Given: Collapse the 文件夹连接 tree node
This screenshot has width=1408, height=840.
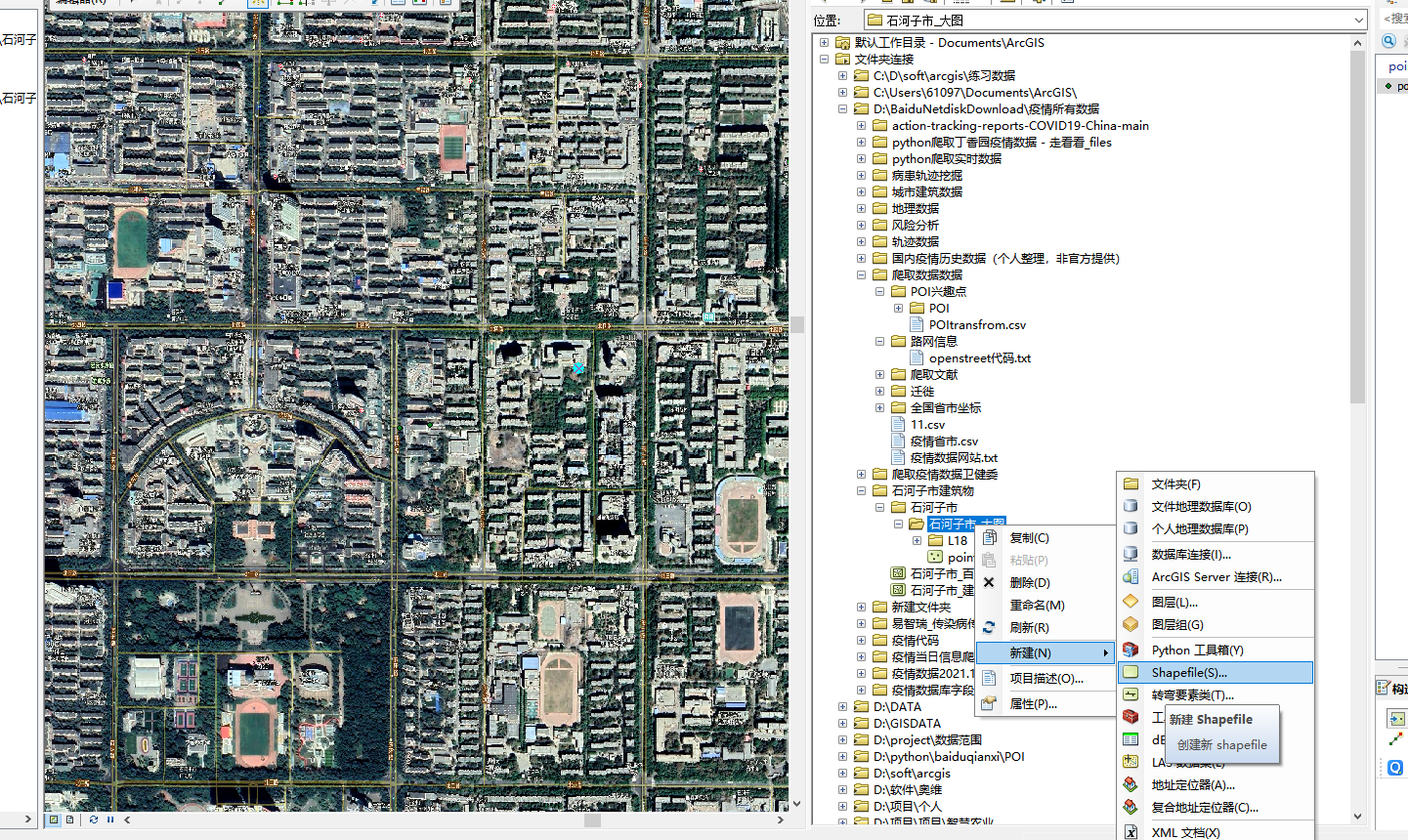Looking at the screenshot, I should coord(824,59).
